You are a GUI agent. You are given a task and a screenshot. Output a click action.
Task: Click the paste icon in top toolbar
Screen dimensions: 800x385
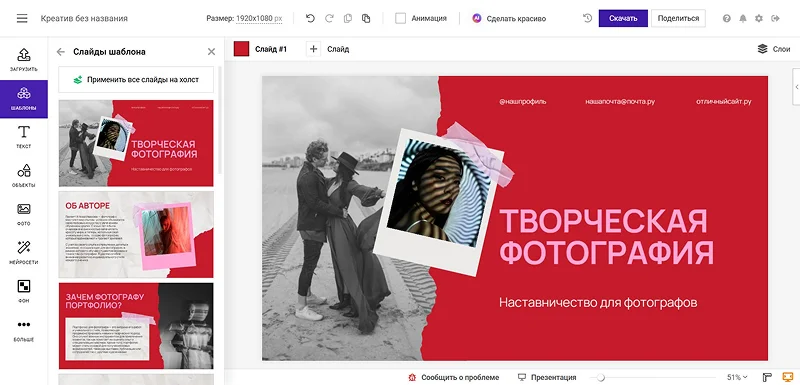click(x=366, y=18)
